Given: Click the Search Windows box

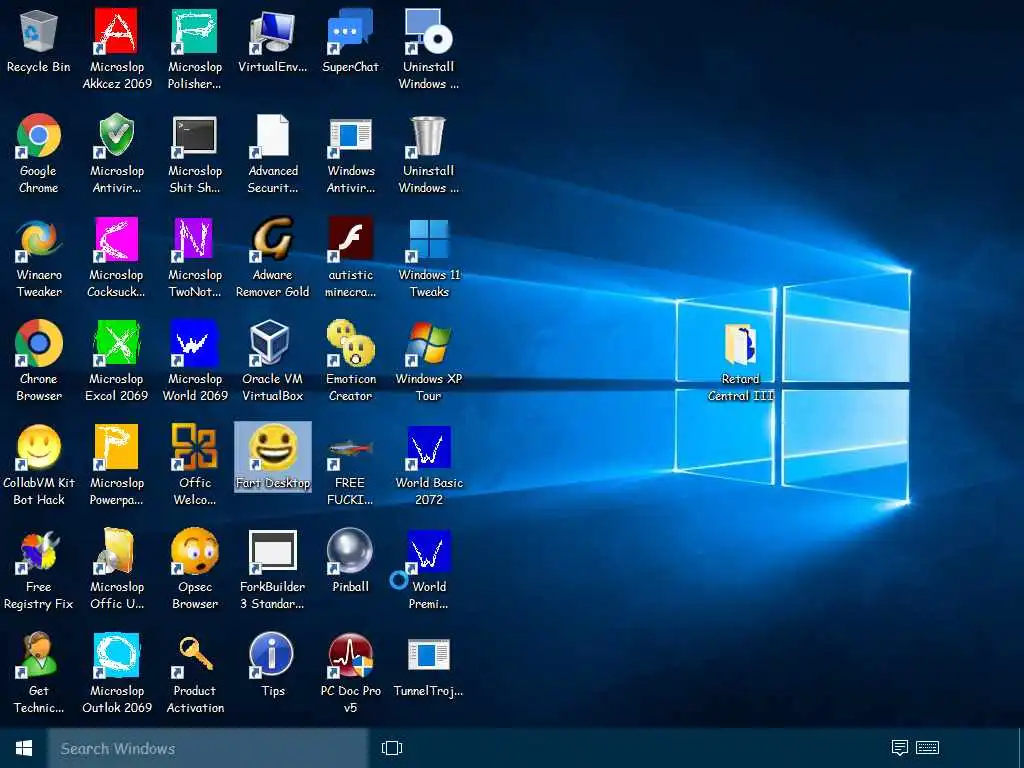Looking at the screenshot, I should pyautogui.click(x=208, y=748).
